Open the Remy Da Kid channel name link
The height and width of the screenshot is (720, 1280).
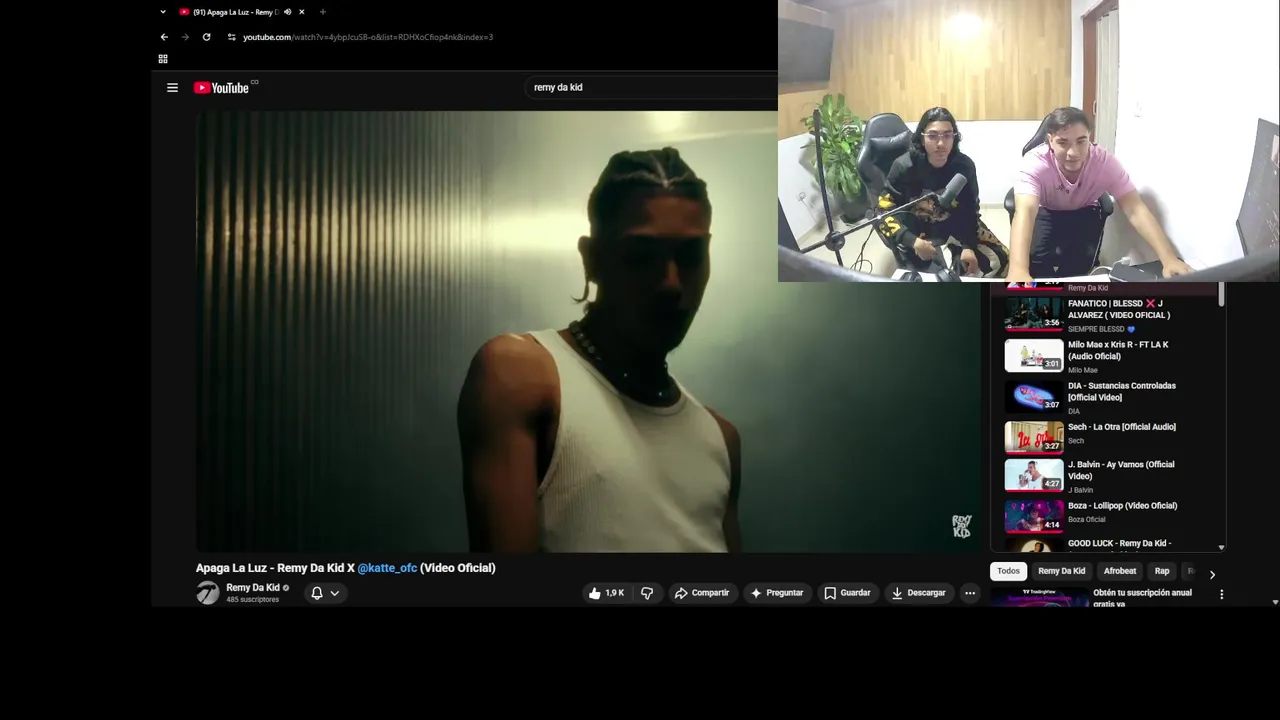(x=253, y=588)
